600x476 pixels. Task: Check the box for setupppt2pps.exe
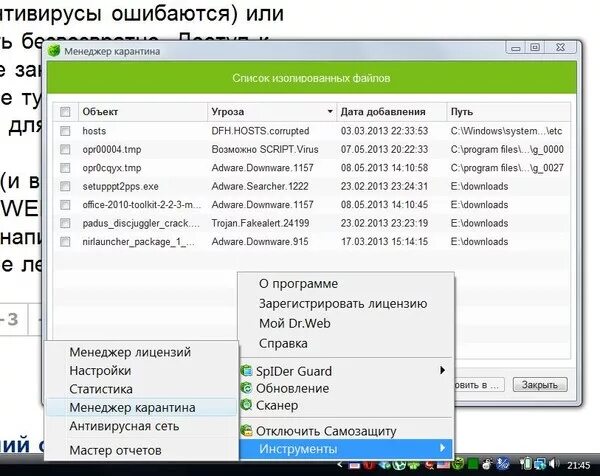(x=65, y=186)
